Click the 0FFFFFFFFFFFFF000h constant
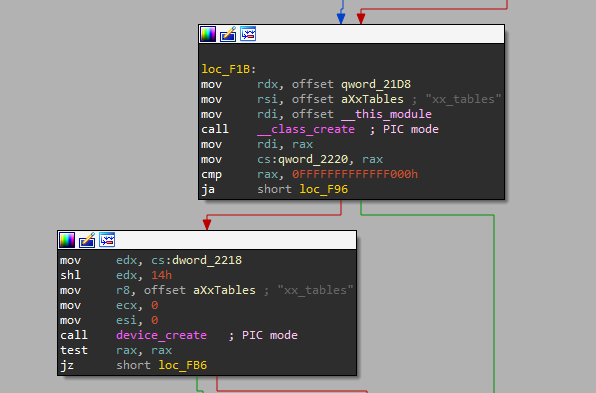596x393 pixels. tap(355, 174)
